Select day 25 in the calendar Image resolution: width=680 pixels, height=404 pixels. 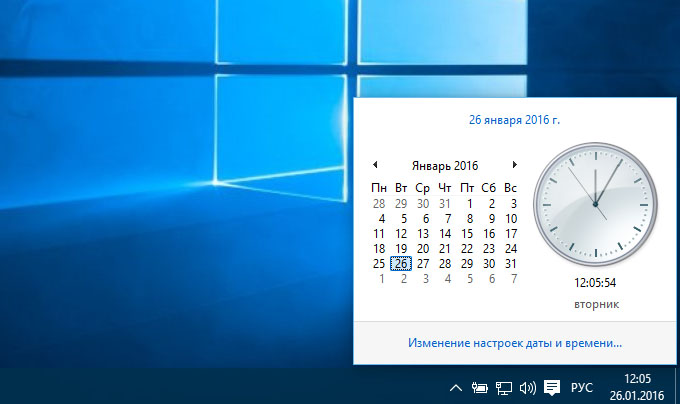point(379,264)
